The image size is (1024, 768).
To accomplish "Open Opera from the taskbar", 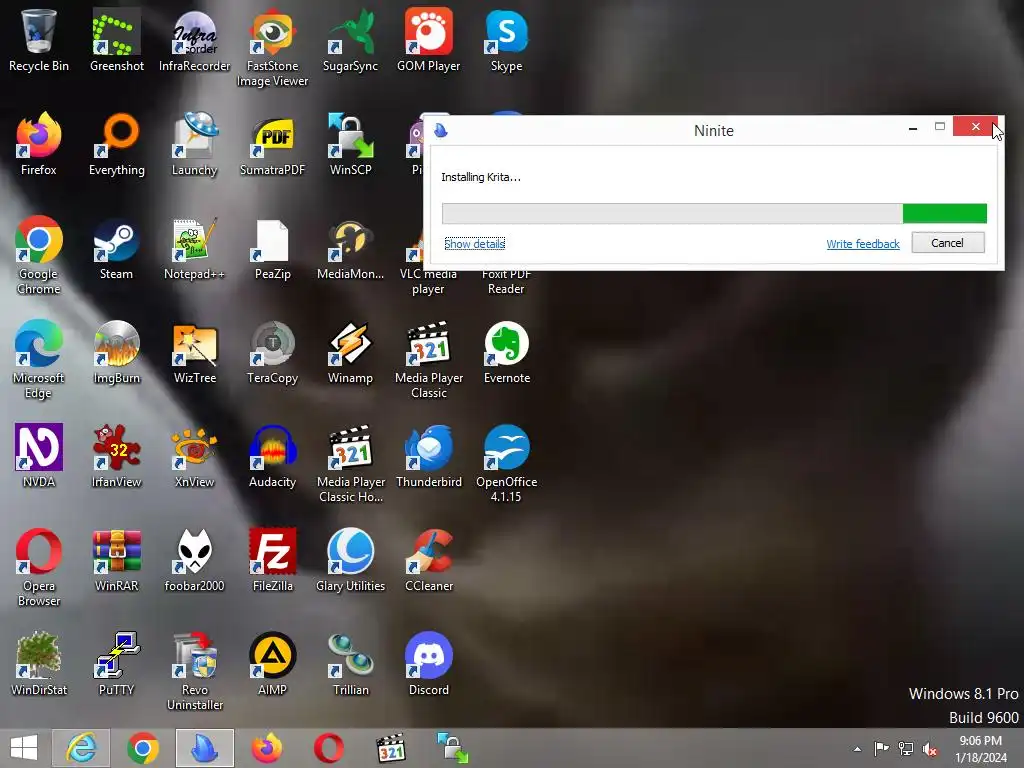I will pyautogui.click(x=328, y=748).
